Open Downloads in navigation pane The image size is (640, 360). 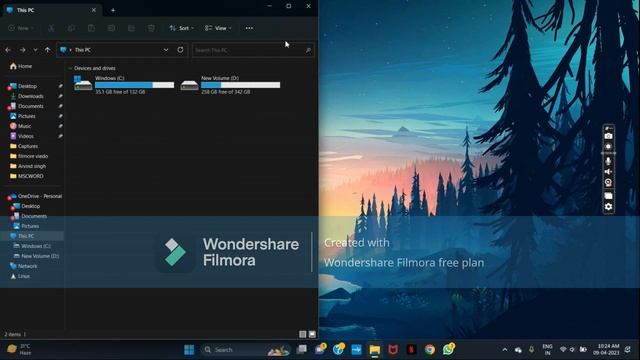[x=31, y=96]
